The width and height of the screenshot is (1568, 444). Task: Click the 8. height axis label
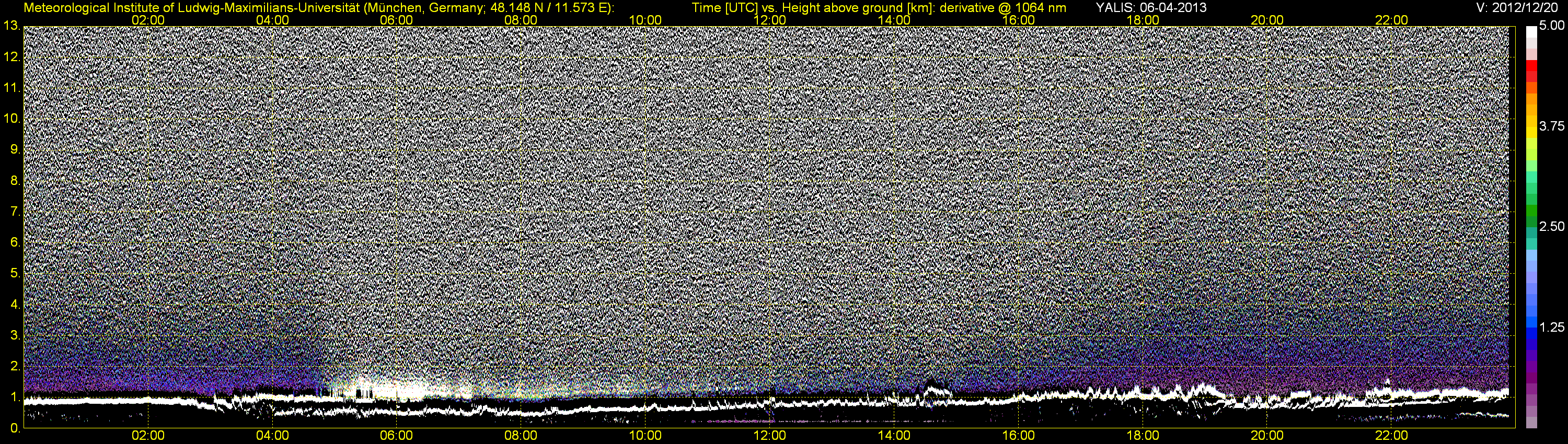[15, 181]
